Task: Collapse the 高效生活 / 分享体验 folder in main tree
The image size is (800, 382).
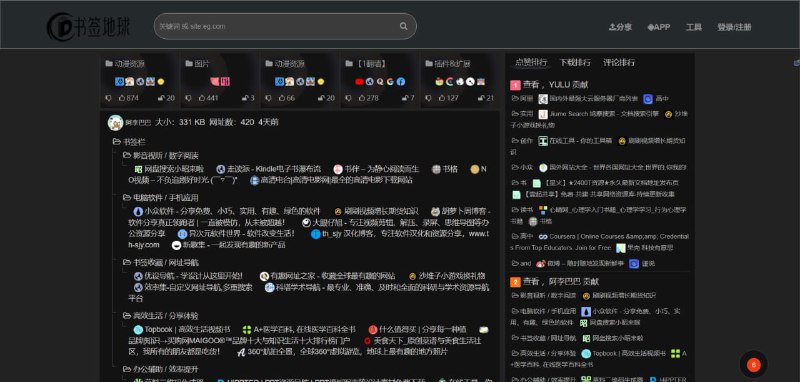Action: pos(161,316)
